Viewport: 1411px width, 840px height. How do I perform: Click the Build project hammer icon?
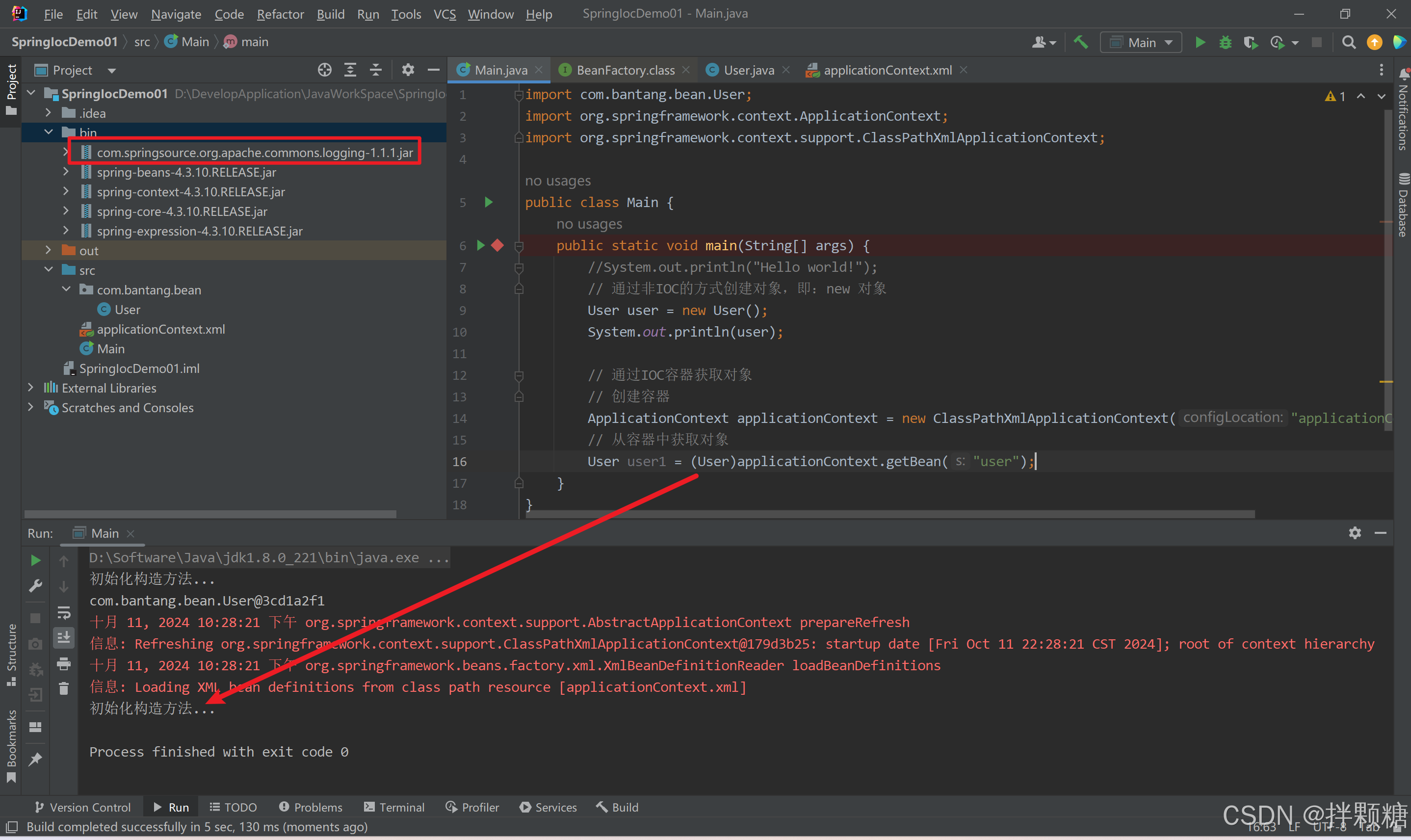click(1081, 43)
